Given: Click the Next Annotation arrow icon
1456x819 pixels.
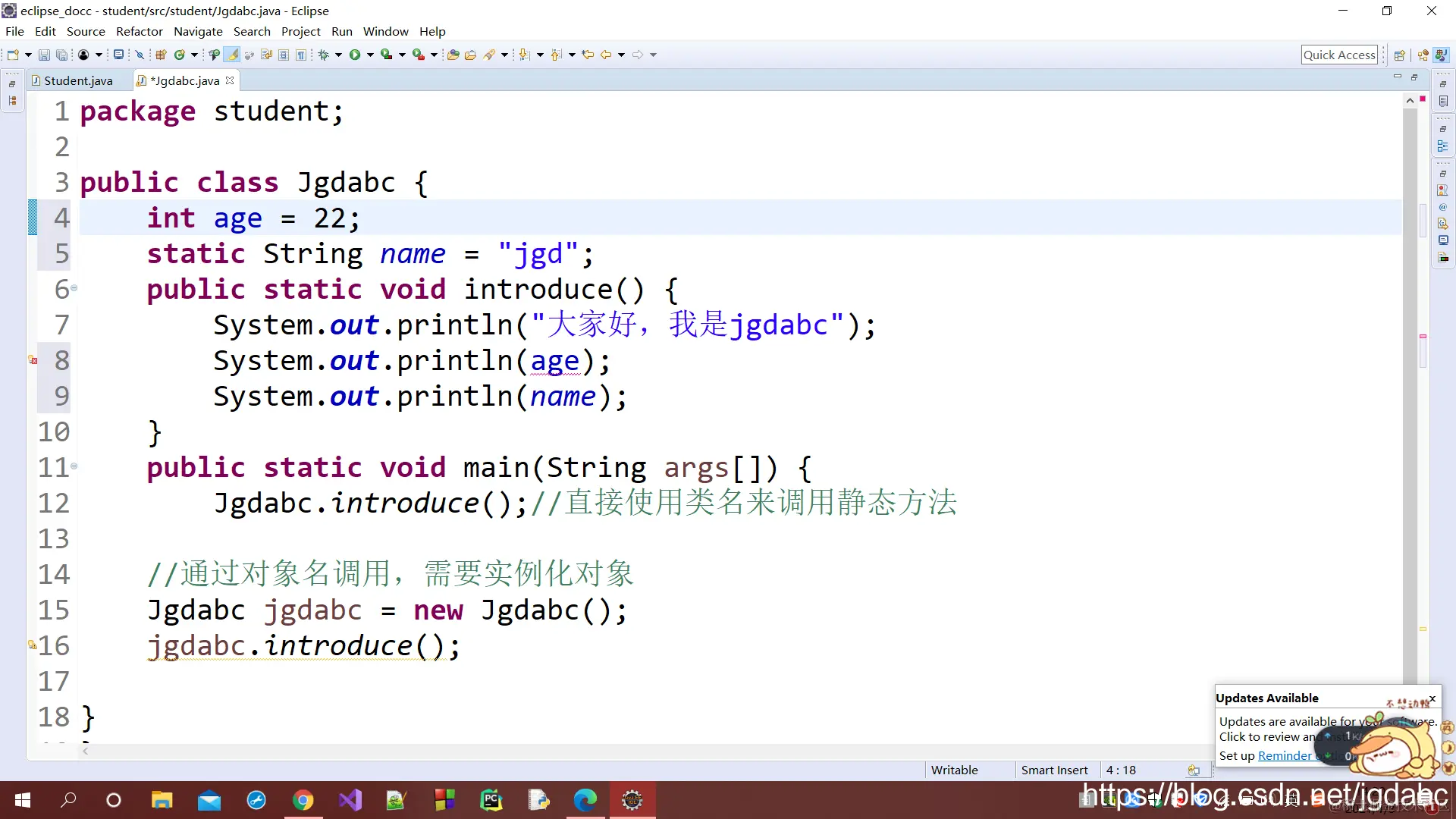Looking at the screenshot, I should [524, 55].
